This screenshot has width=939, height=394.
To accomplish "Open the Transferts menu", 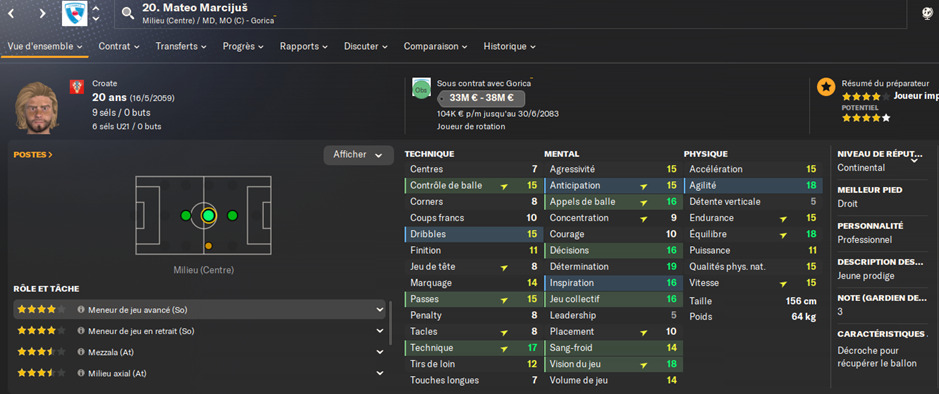I will pos(181,46).
